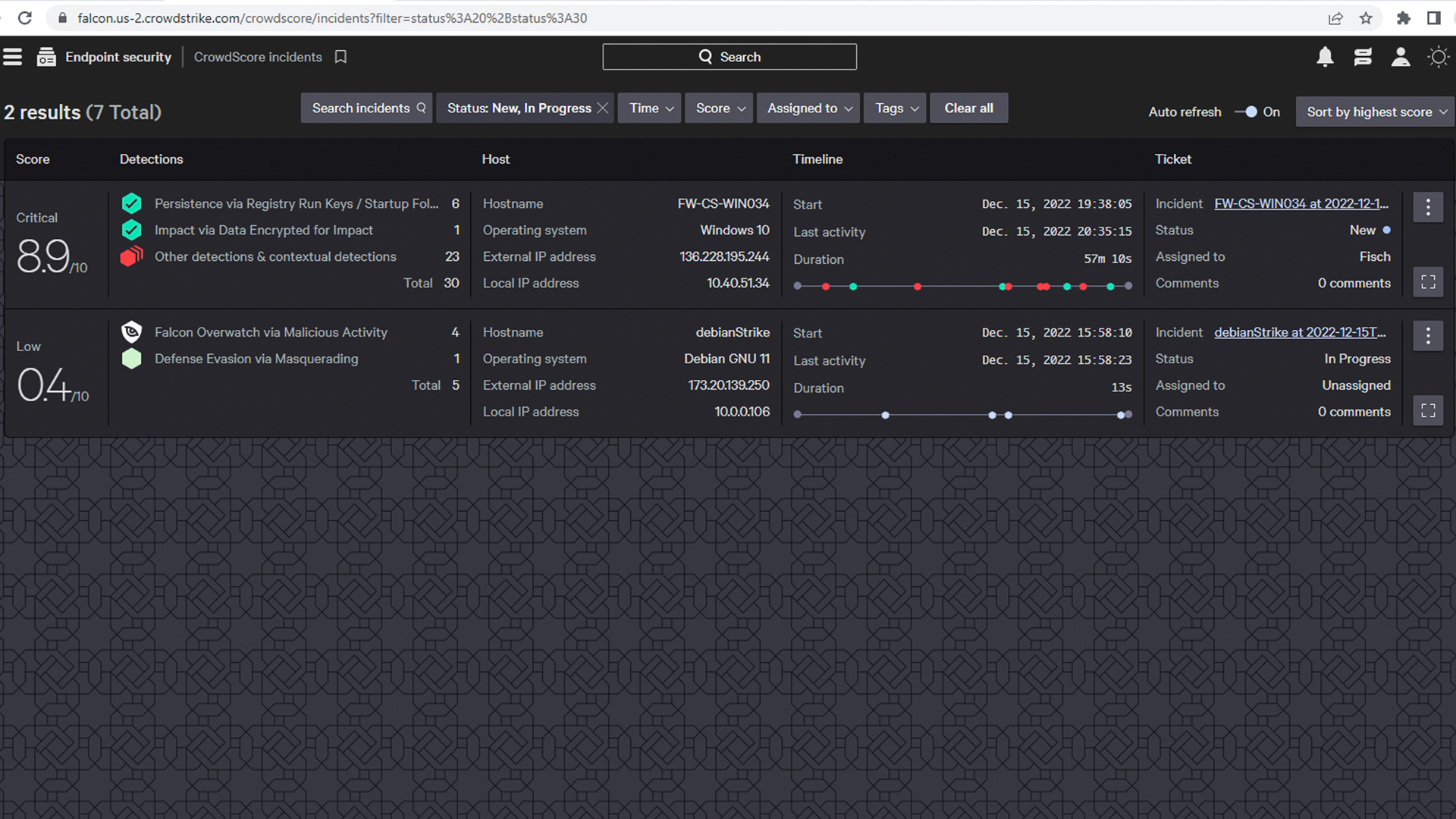Click the Score column header
The height and width of the screenshot is (819, 1456).
pos(33,159)
